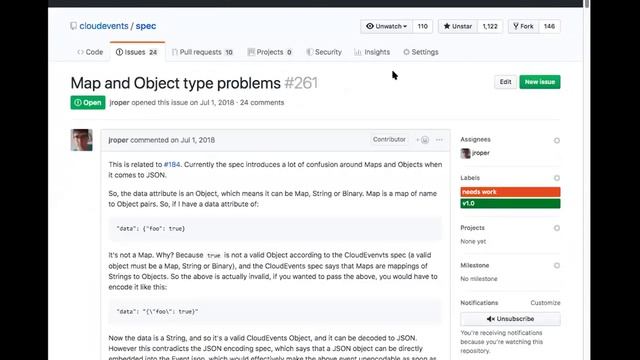Click the Assignees heading
640x360 pixels.
pos(476,140)
